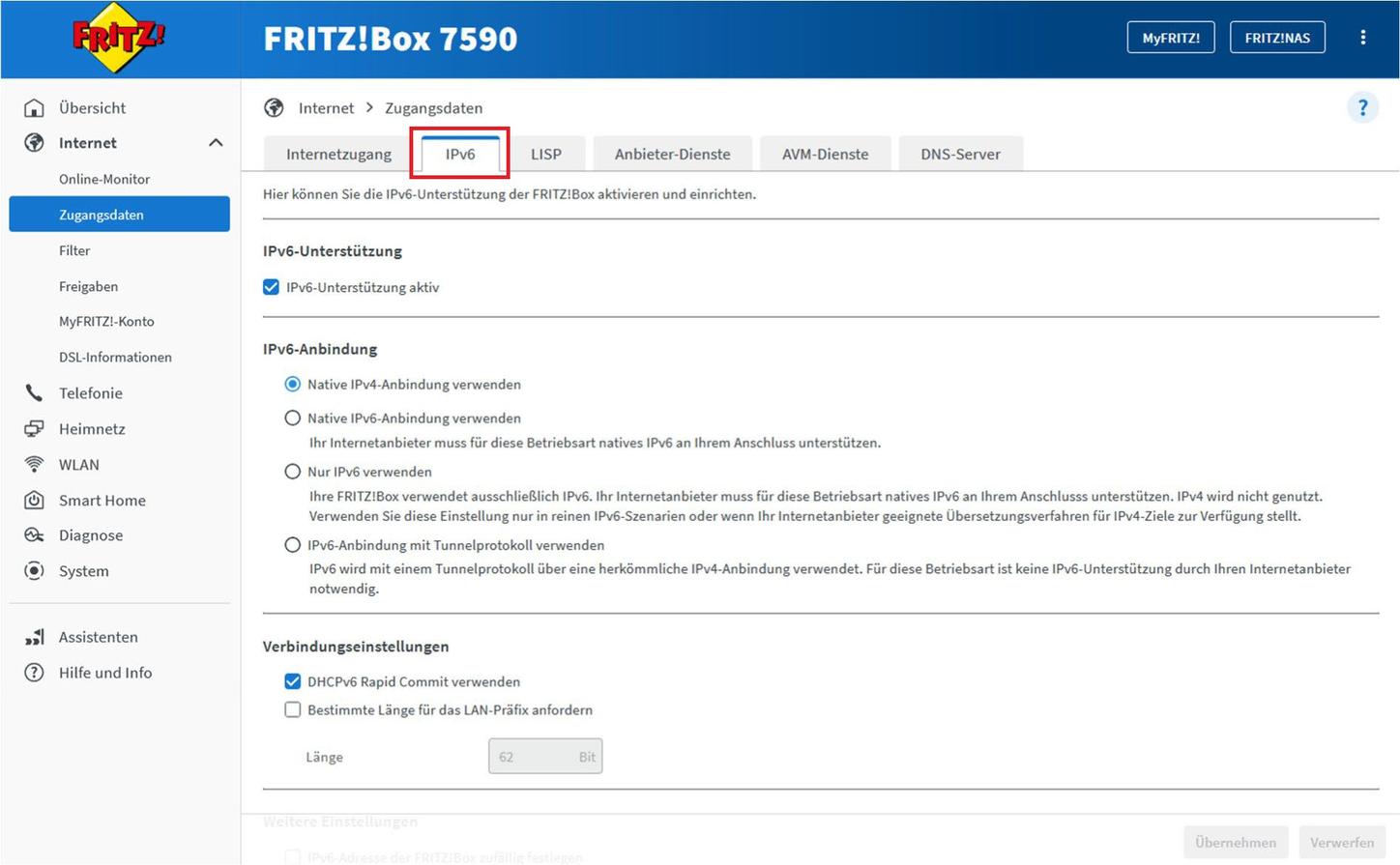Open the Anbieter-Dienste tab
Image resolution: width=1400 pixels, height=865 pixels.
coord(672,153)
